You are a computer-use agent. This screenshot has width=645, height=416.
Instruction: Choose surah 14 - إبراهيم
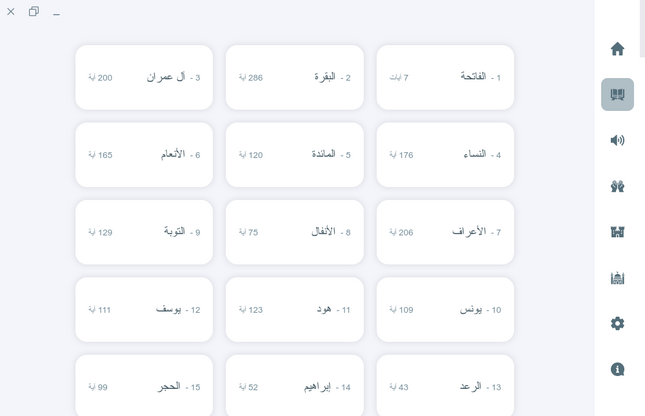294,386
